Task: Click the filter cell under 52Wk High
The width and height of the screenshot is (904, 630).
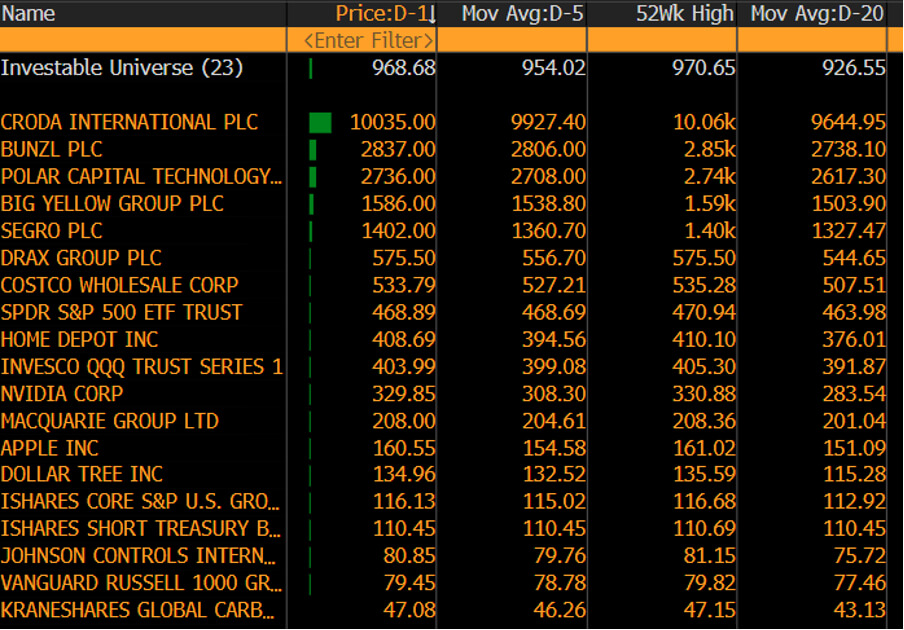Action: 662,40
